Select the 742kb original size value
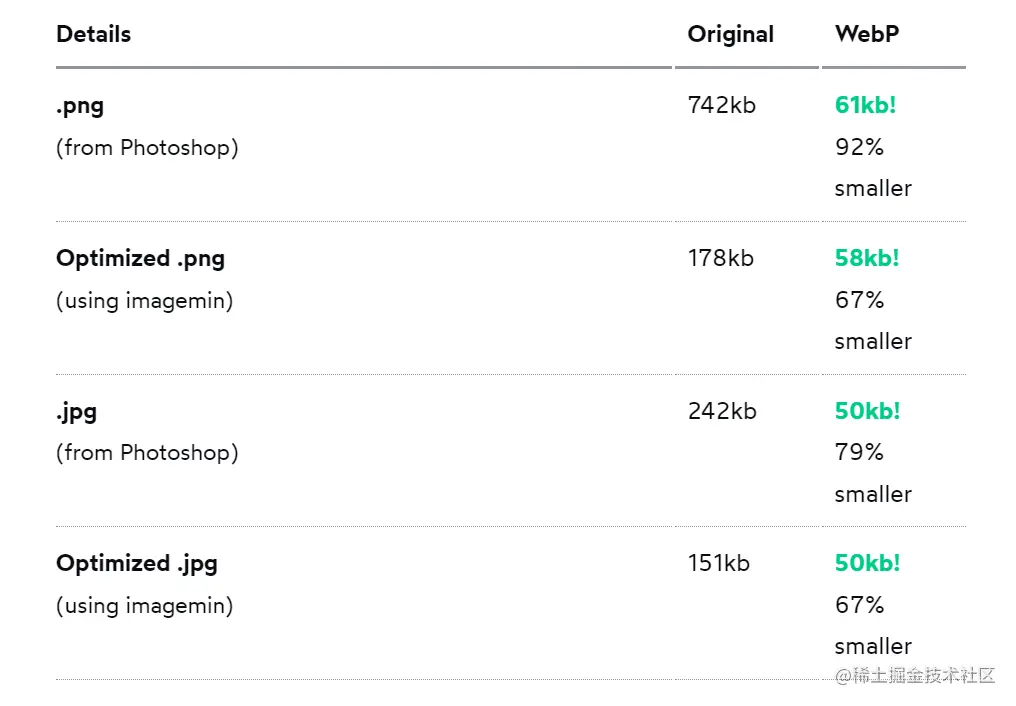1016x706 pixels. [x=721, y=105]
